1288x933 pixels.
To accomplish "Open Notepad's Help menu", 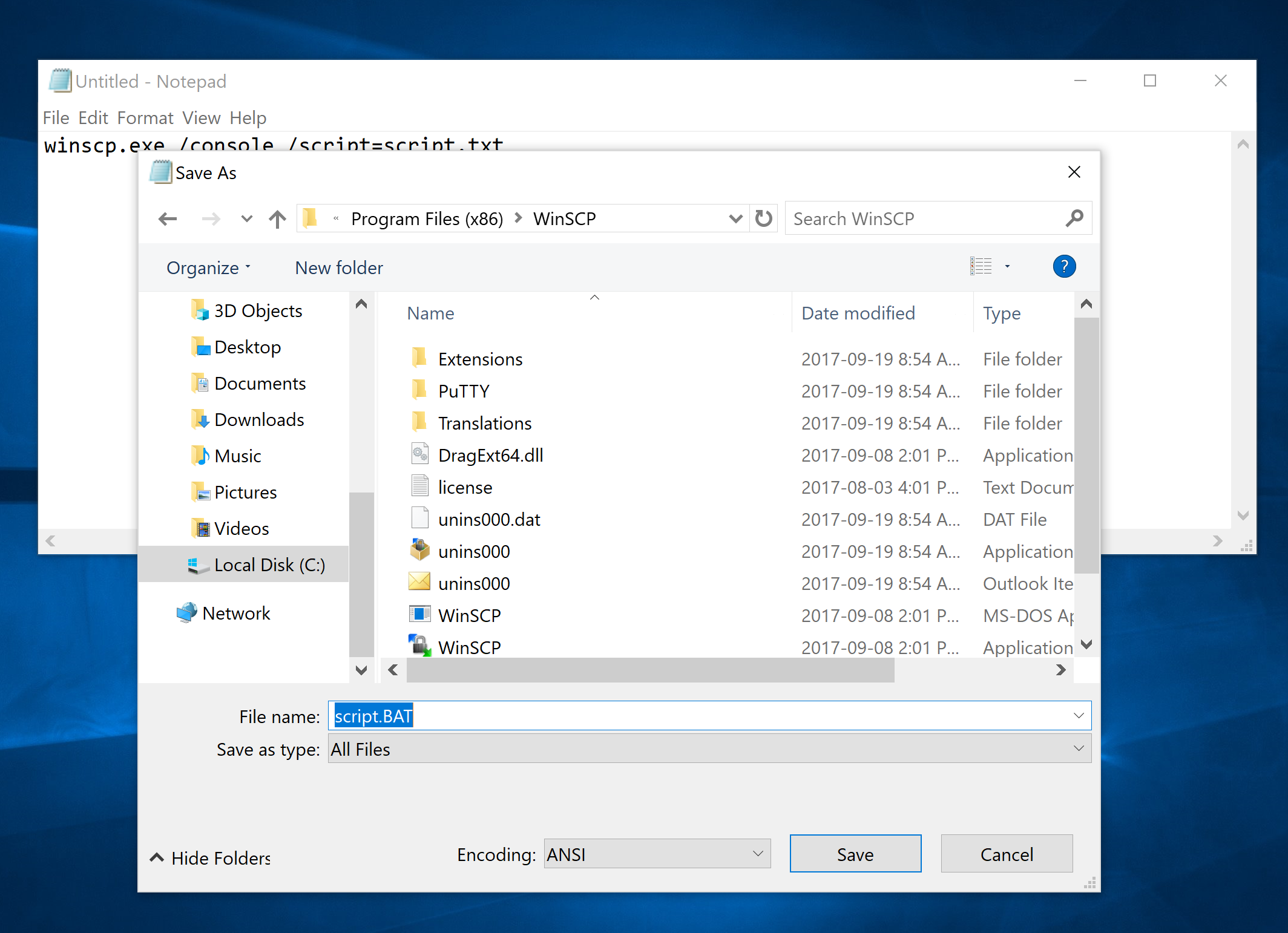I will click(248, 117).
